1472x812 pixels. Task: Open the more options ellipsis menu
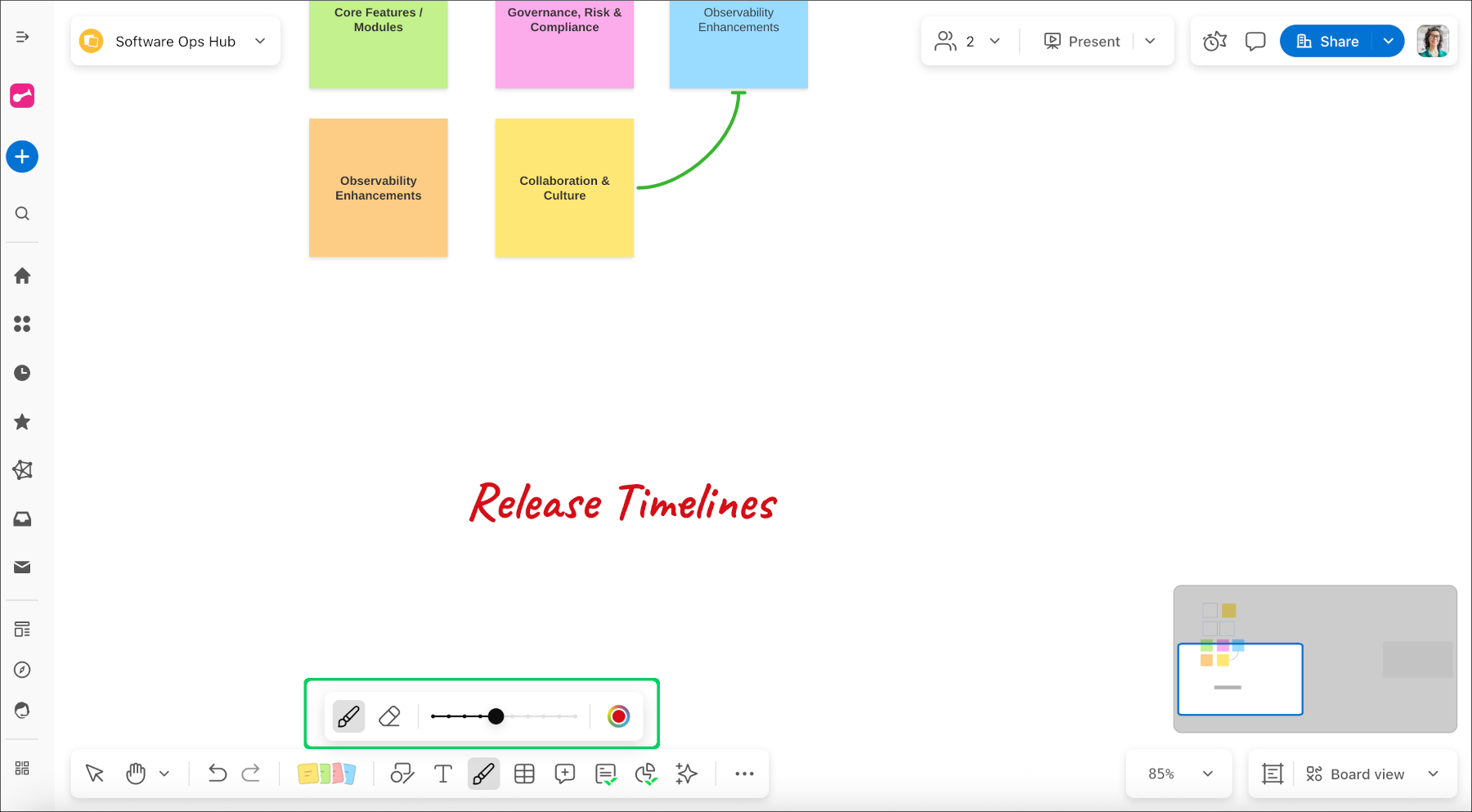[x=743, y=773]
